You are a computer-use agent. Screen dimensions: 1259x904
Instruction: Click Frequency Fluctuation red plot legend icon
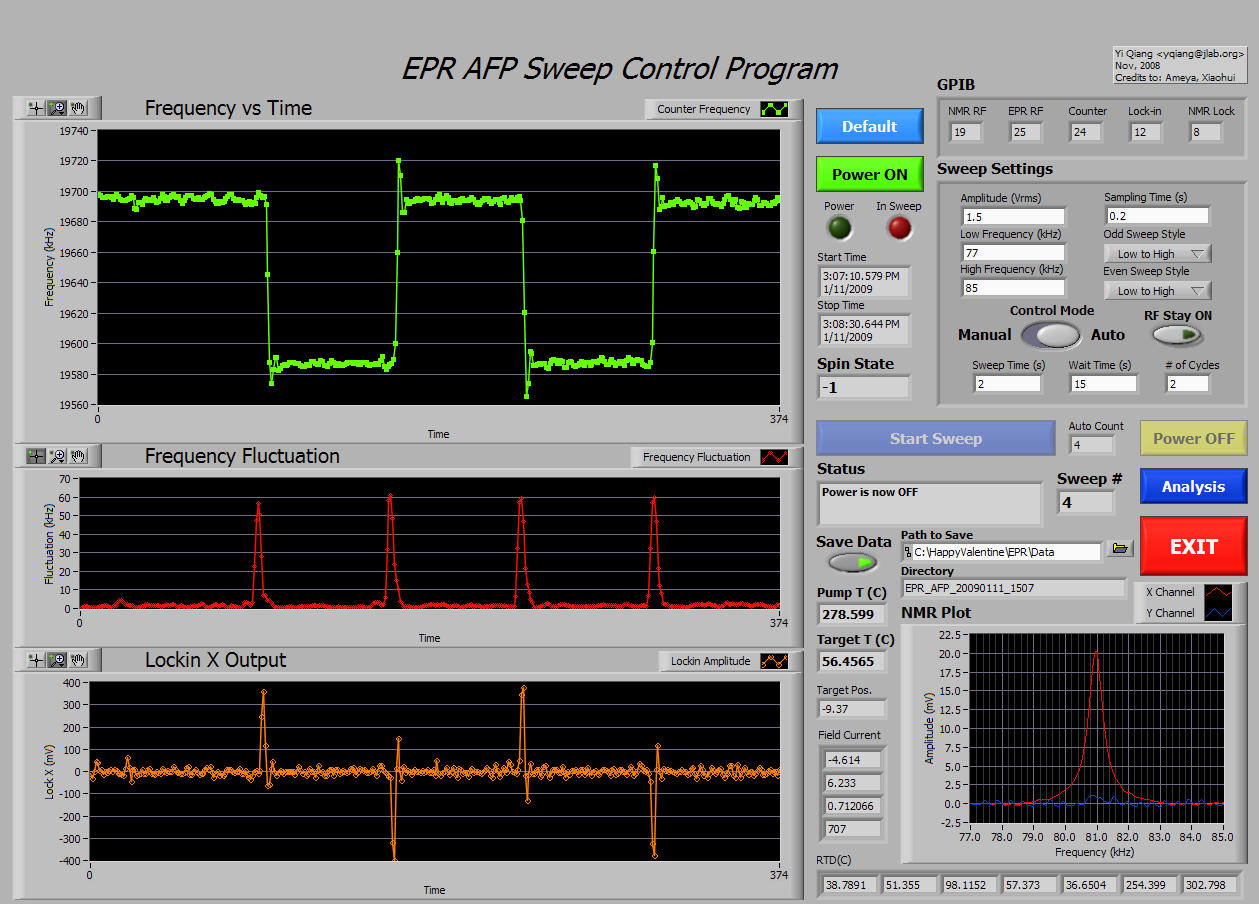pyautogui.click(x=774, y=457)
